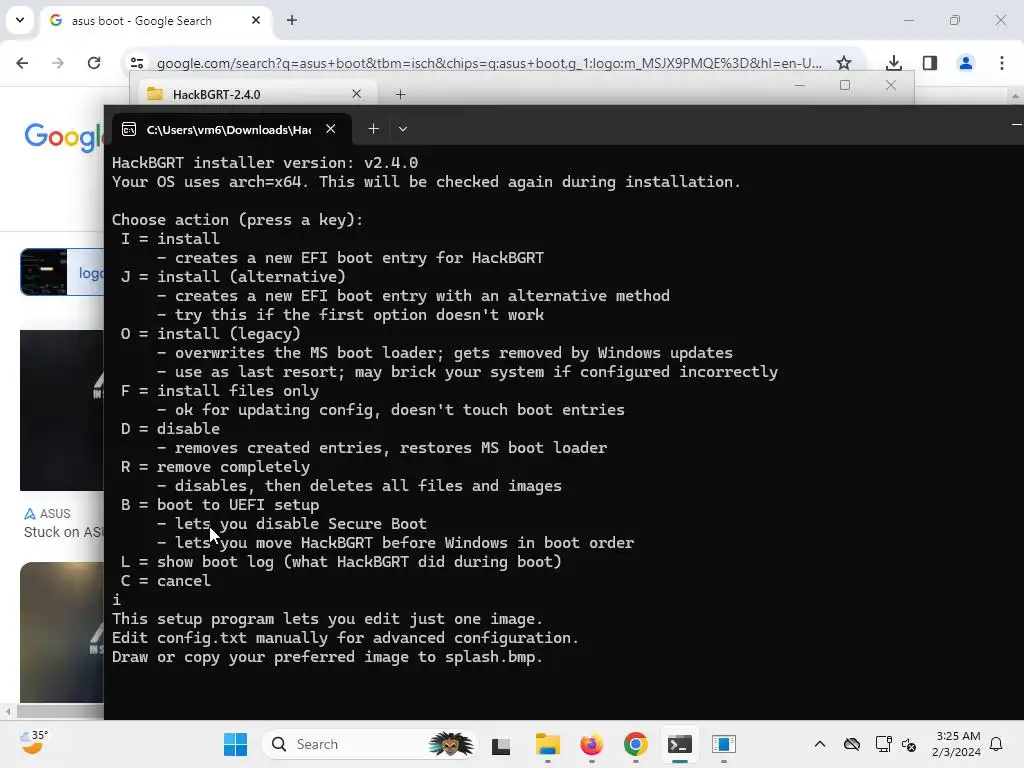The width and height of the screenshot is (1024, 768).
Task: Expand the terminal profile dropdown
Action: (x=403, y=129)
